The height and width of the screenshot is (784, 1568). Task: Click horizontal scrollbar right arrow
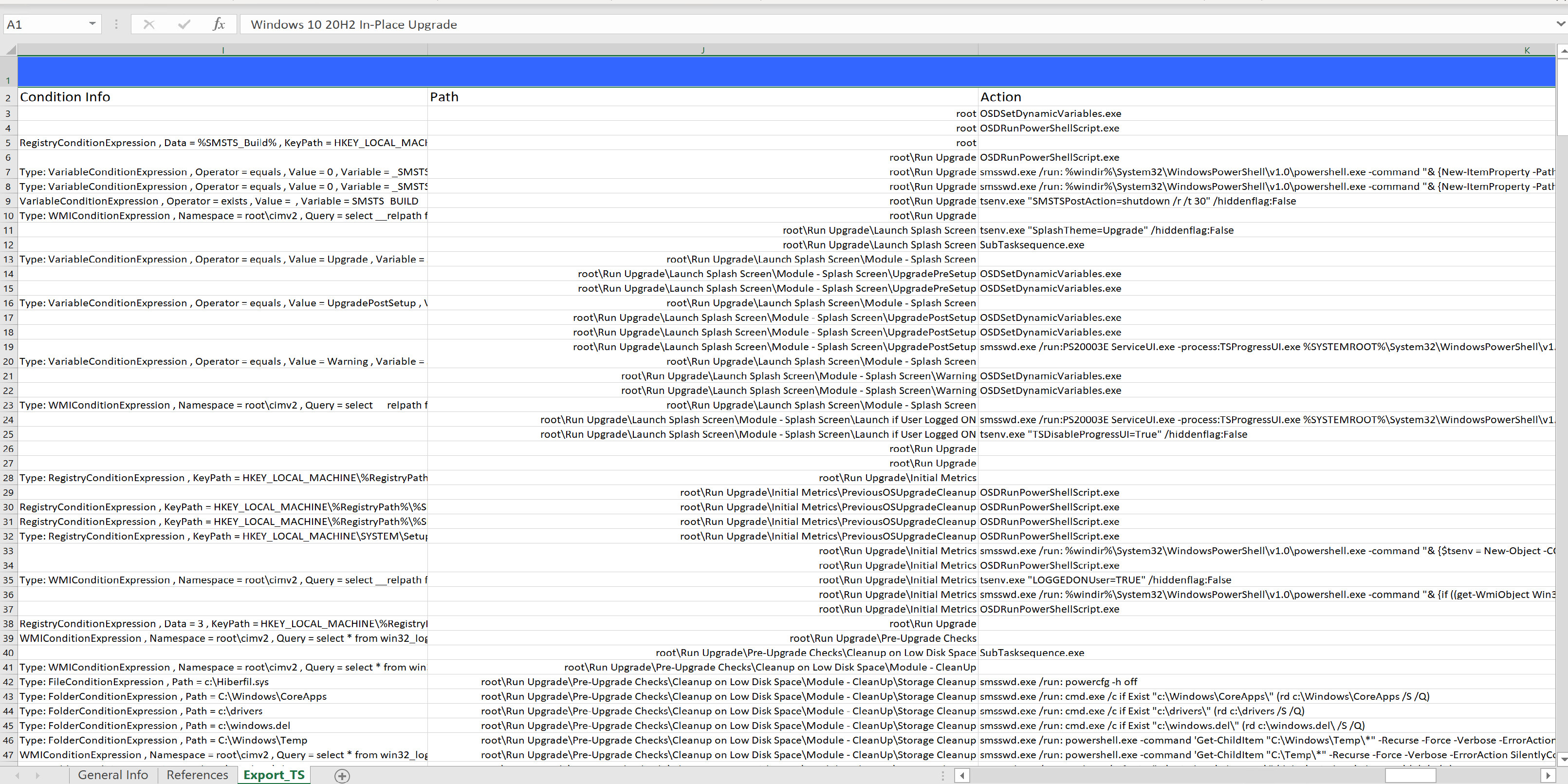[x=1549, y=775]
